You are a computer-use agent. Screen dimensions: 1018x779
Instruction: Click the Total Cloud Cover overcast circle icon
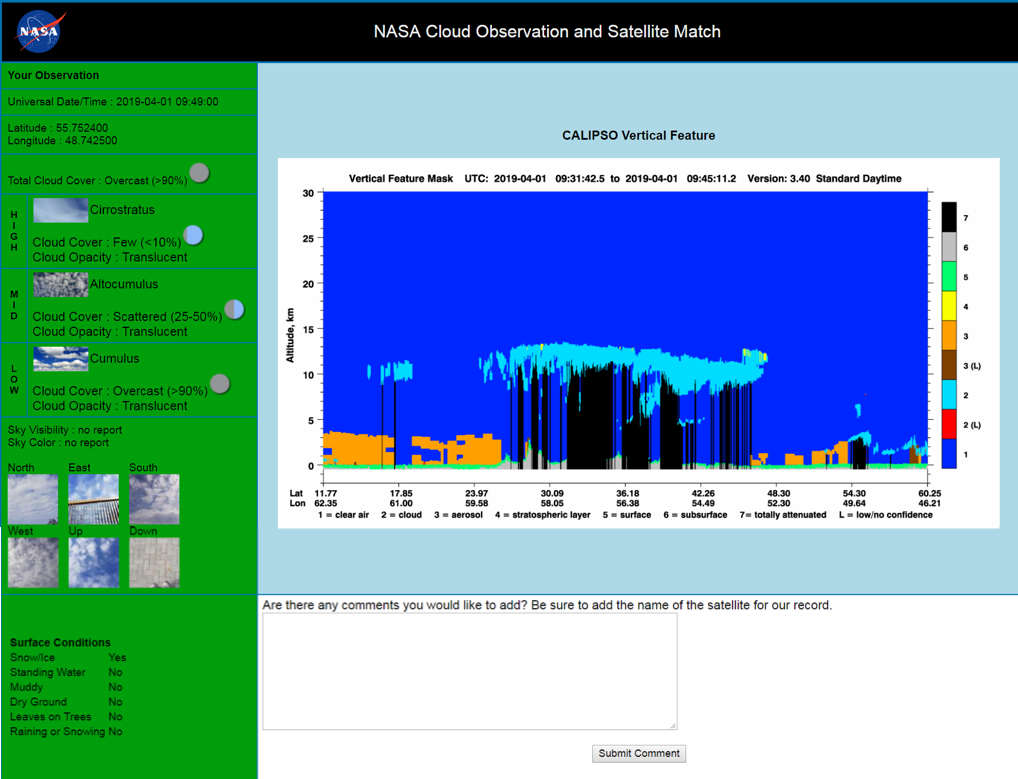(199, 173)
